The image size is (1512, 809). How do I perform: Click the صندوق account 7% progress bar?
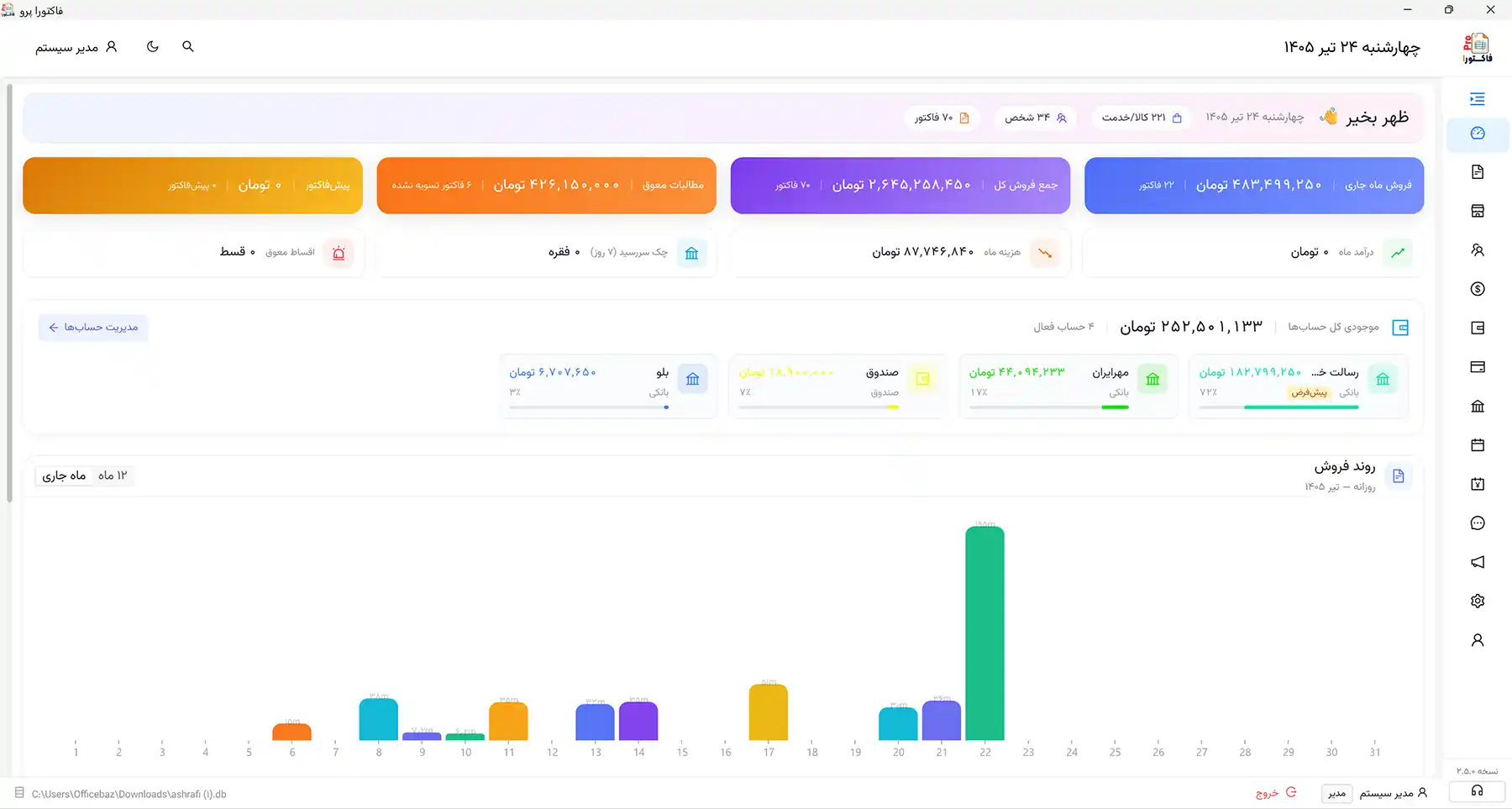click(818, 407)
